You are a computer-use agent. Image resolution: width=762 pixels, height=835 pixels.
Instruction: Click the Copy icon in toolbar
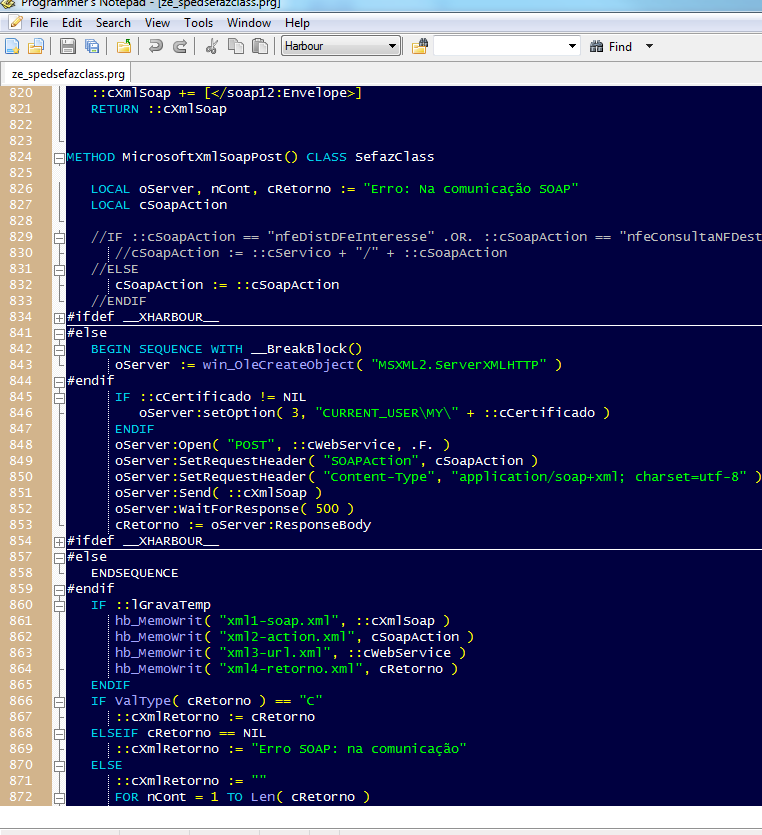pyautogui.click(x=236, y=46)
